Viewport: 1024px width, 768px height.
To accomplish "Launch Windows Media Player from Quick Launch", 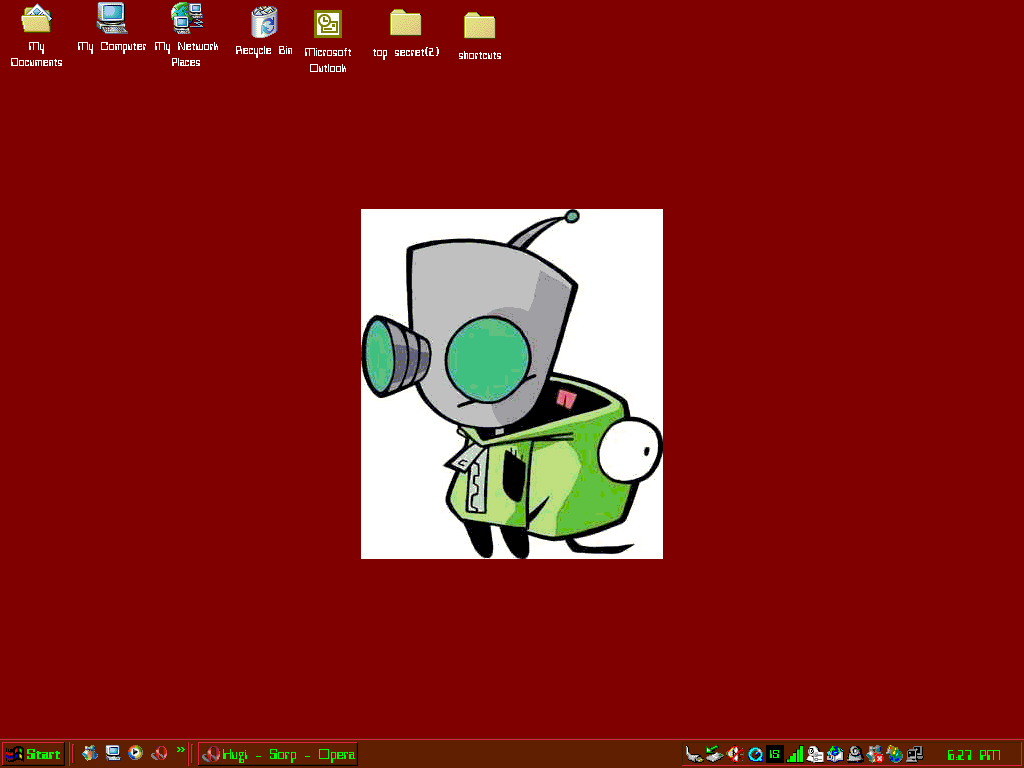I will pos(135,754).
